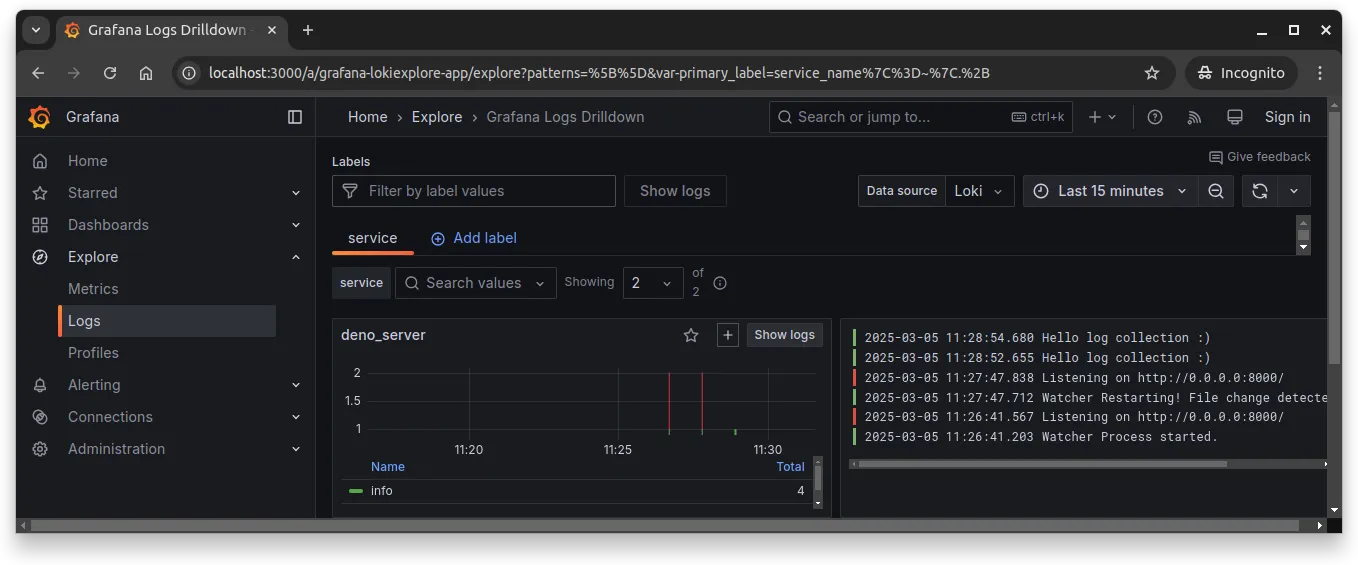Zoom out the time range

pyautogui.click(x=1216, y=191)
